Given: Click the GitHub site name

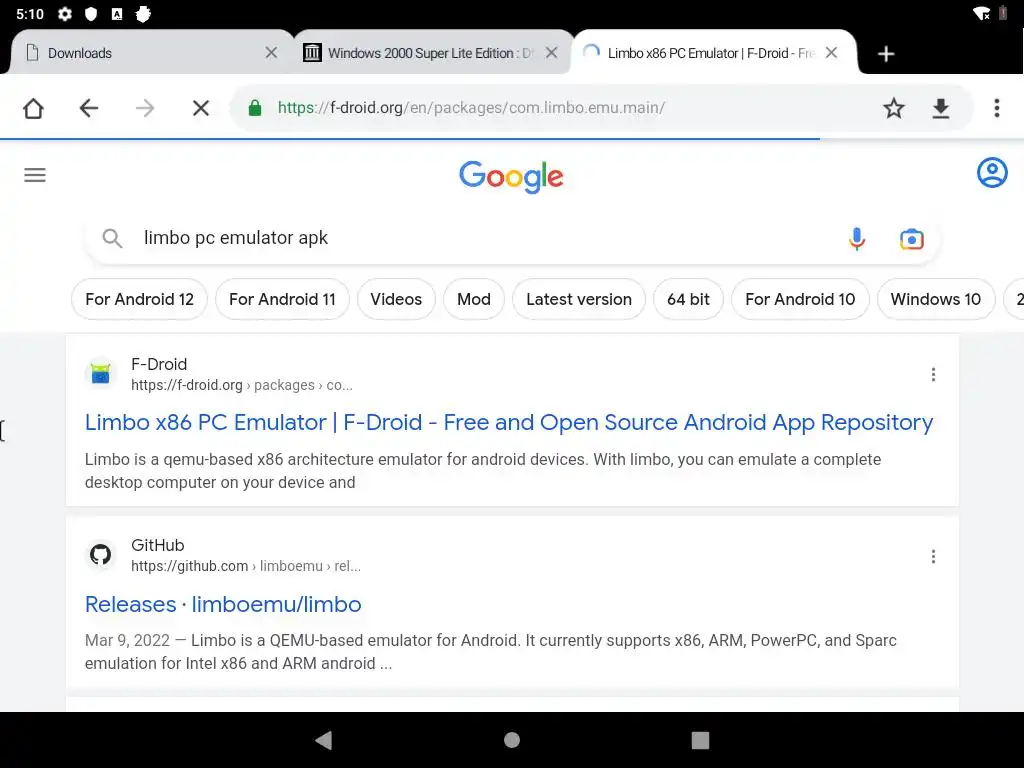Looking at the screenshot, I should click(157, 545).
